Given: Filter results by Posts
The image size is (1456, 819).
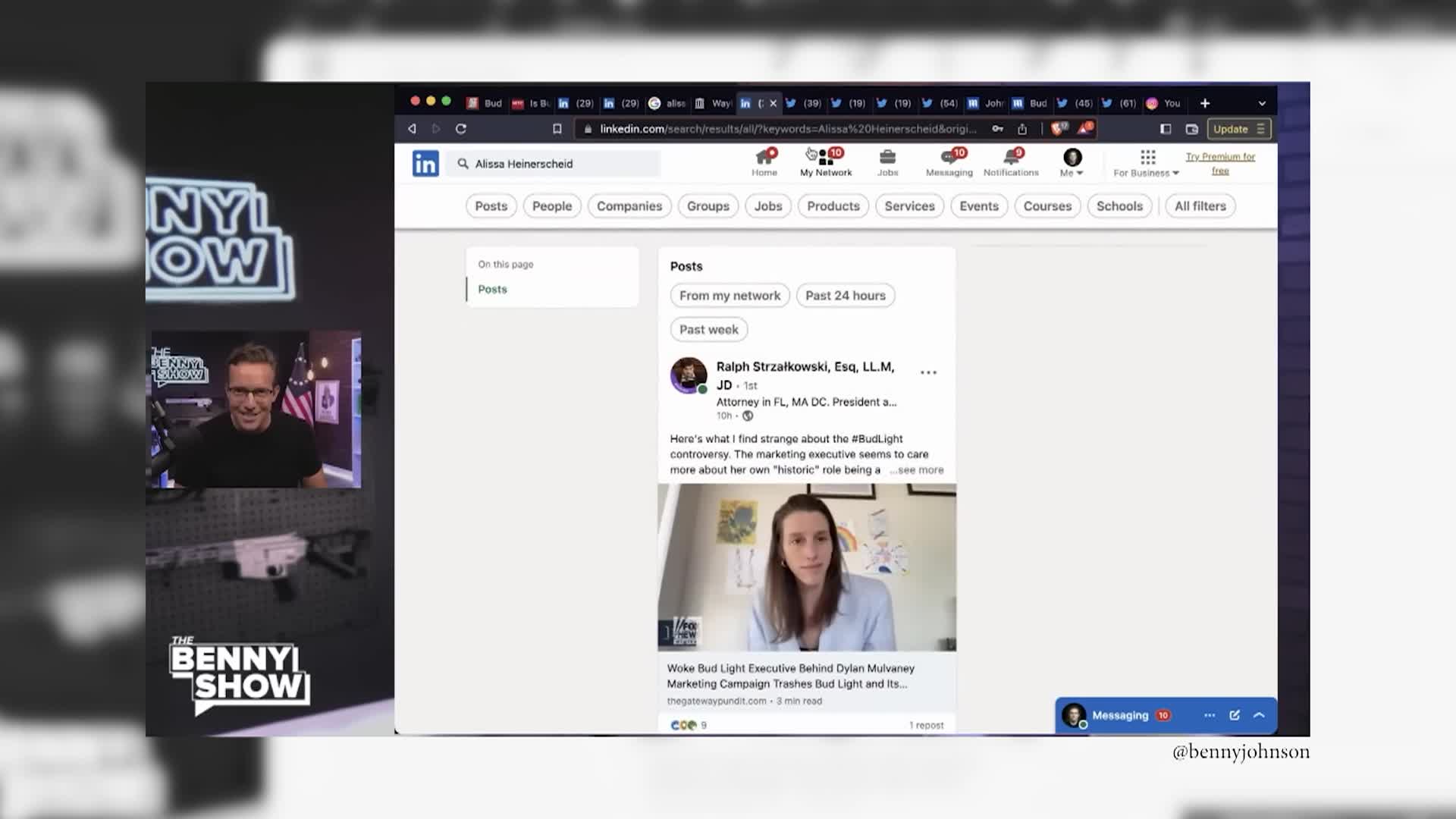Looking at the screenshot, I should (491, 206).
